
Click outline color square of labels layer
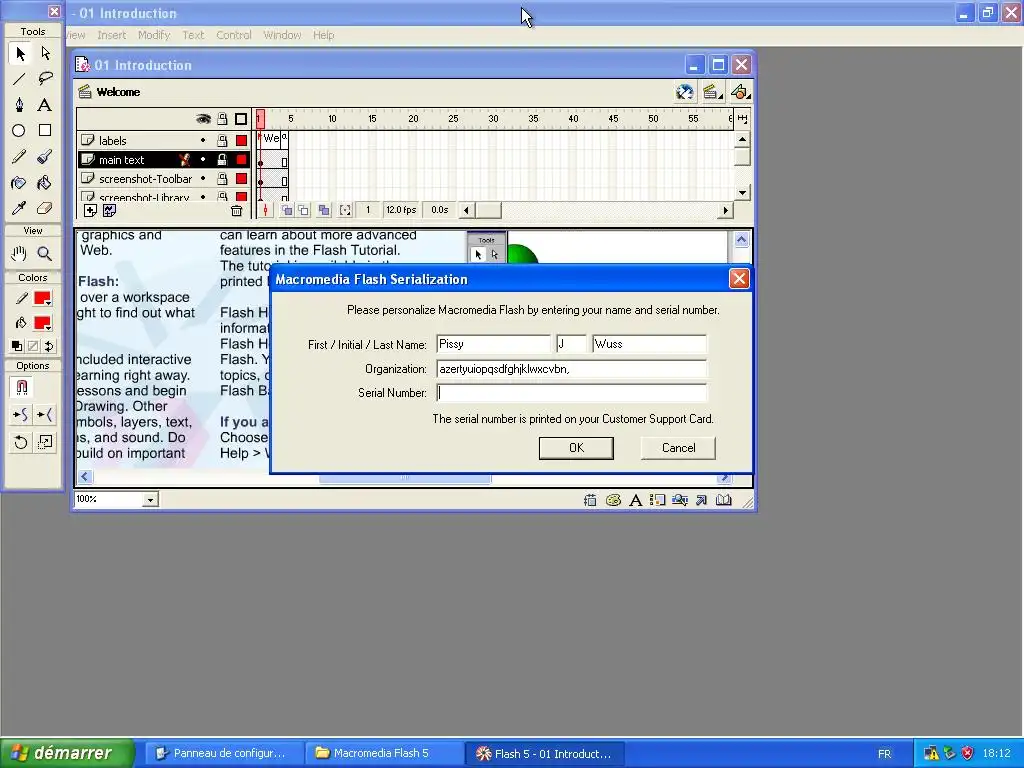coord(242,140)
